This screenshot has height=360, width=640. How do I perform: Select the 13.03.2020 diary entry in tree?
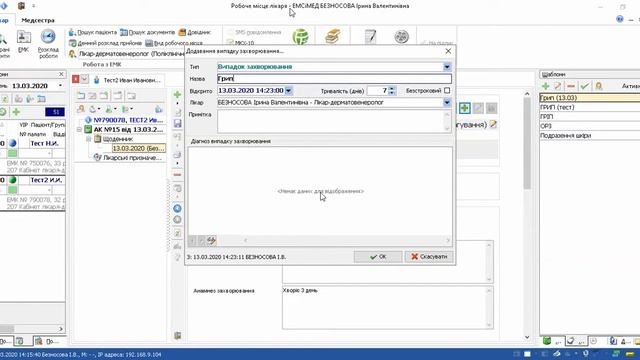point(138,148)
